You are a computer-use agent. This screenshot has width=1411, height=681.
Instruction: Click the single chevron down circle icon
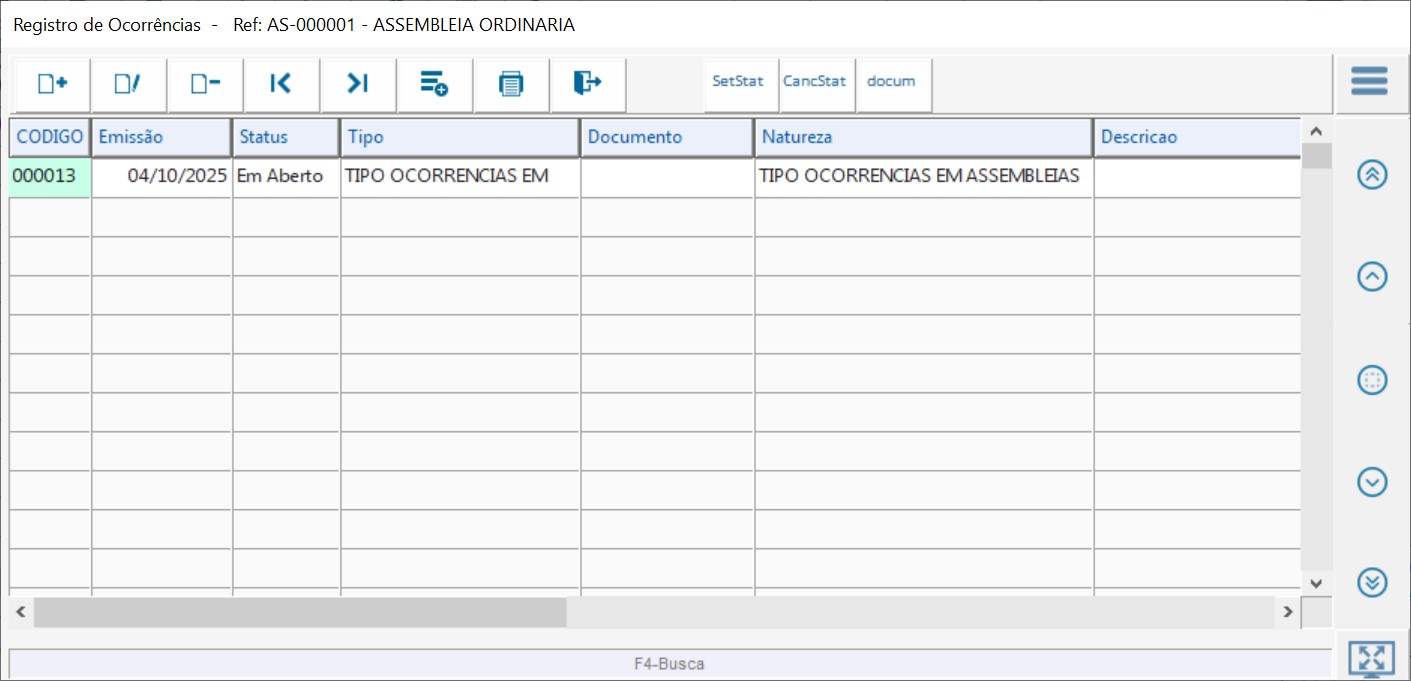pos(1372,482)
